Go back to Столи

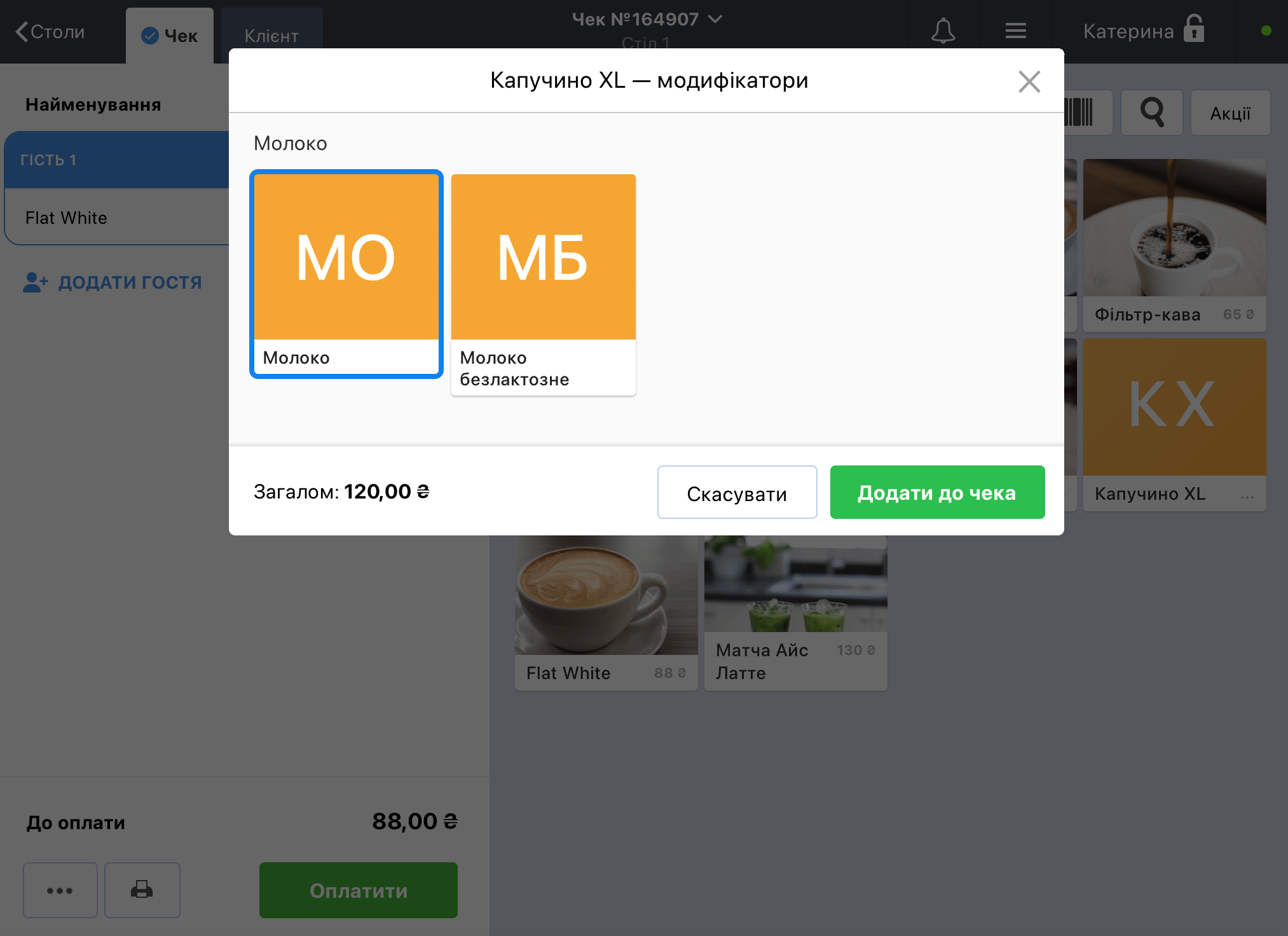pyautogui.click(x=50, y=32)
